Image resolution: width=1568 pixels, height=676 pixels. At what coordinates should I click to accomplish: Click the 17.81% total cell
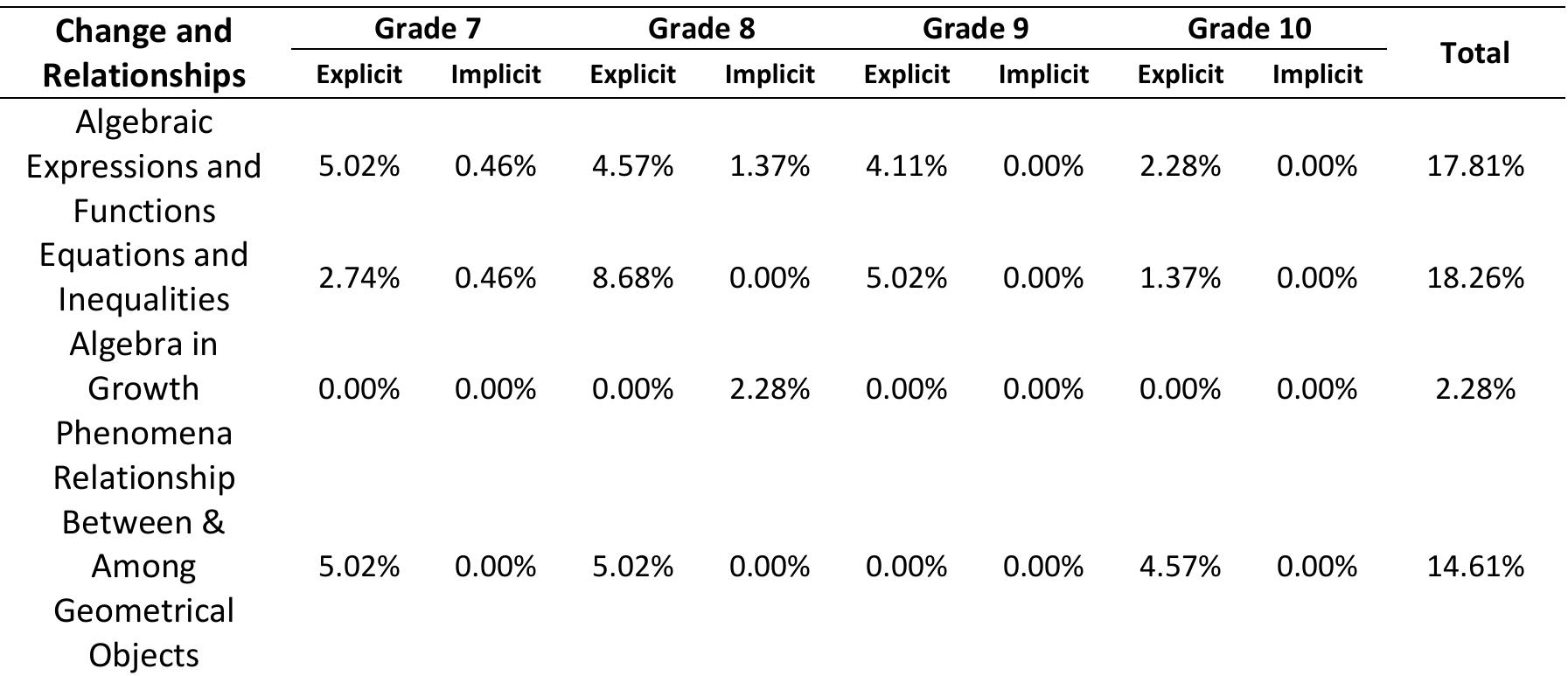[x=1475, y=166]
